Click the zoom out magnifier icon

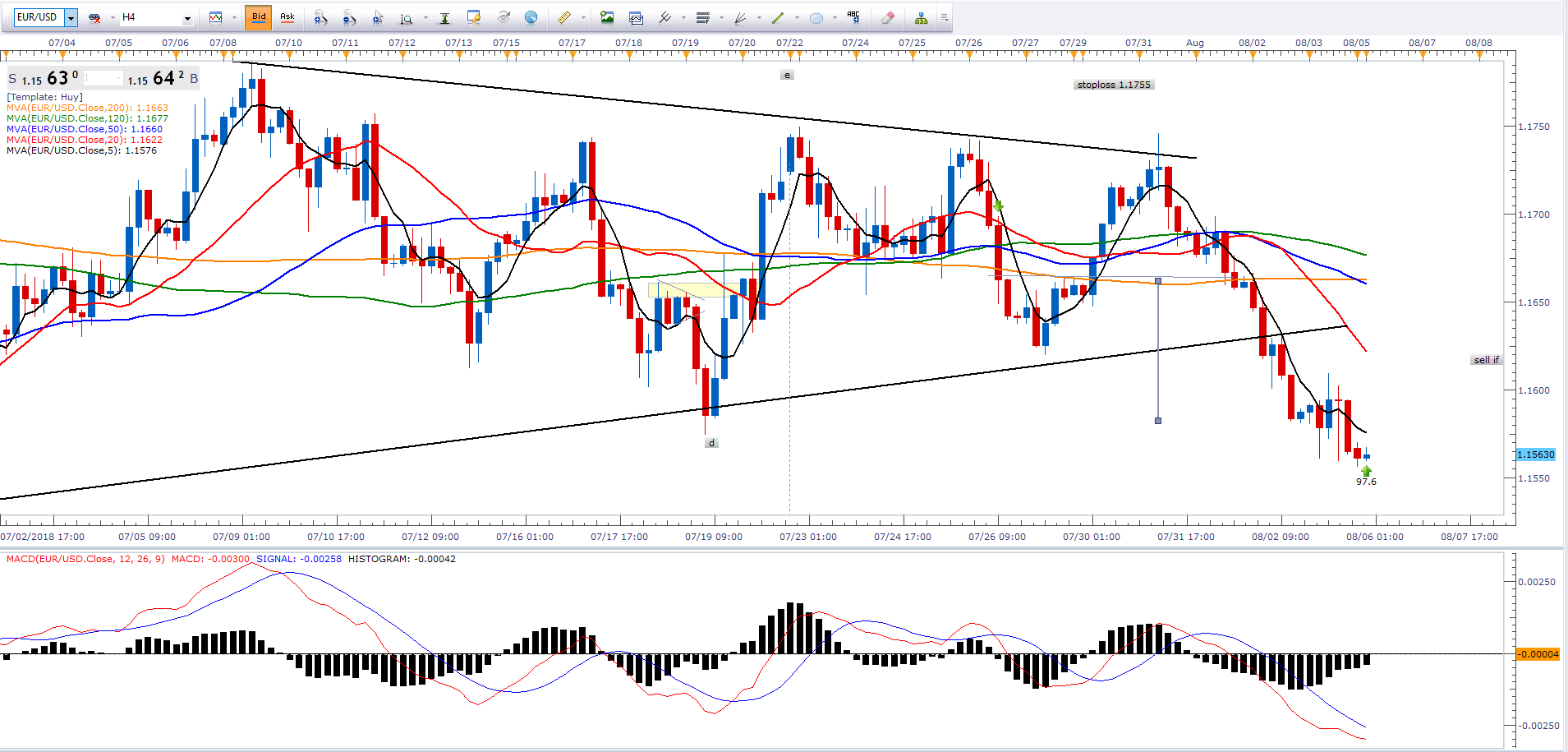point(349,17)
